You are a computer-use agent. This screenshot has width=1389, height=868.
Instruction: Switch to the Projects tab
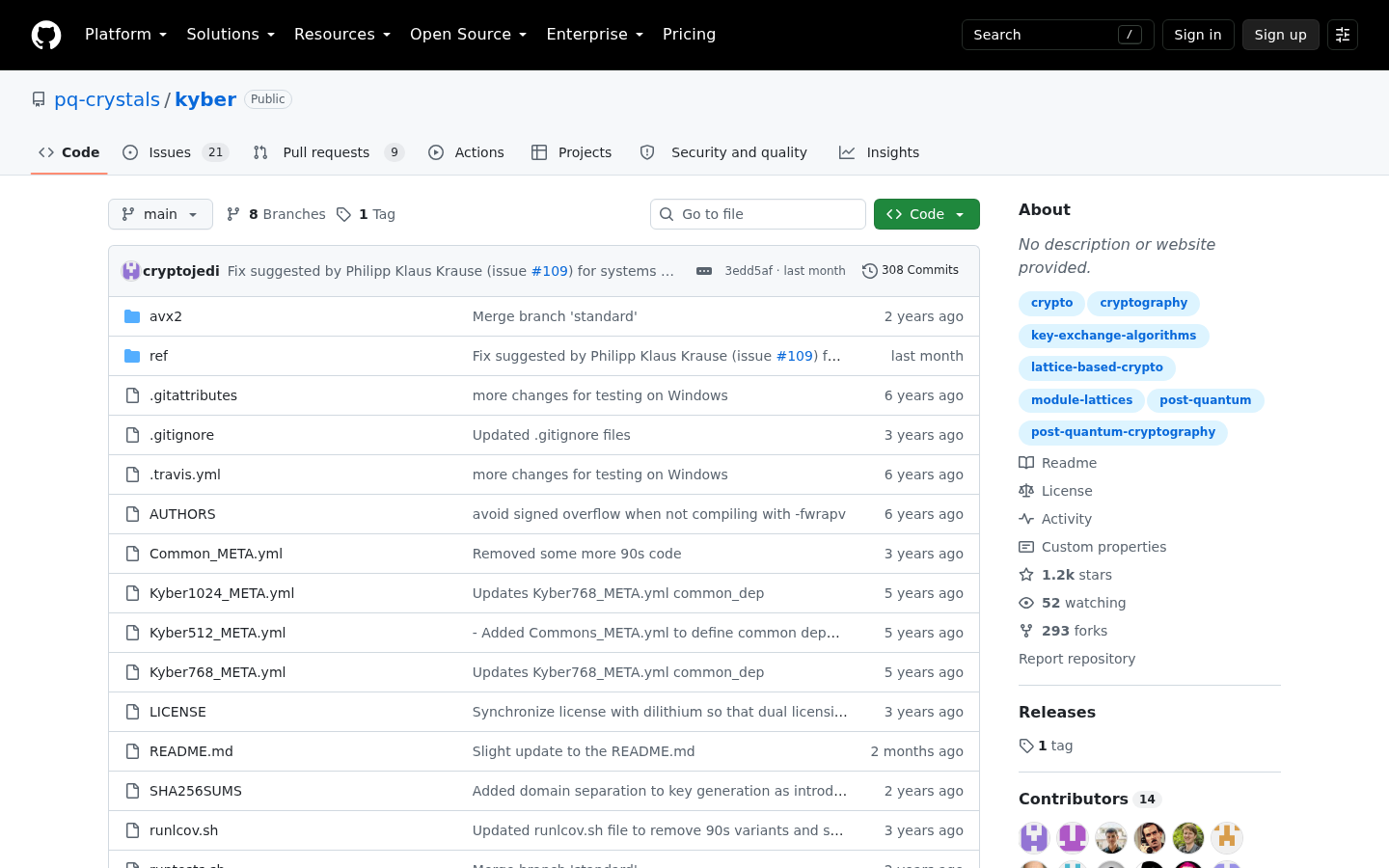(571, 152)
